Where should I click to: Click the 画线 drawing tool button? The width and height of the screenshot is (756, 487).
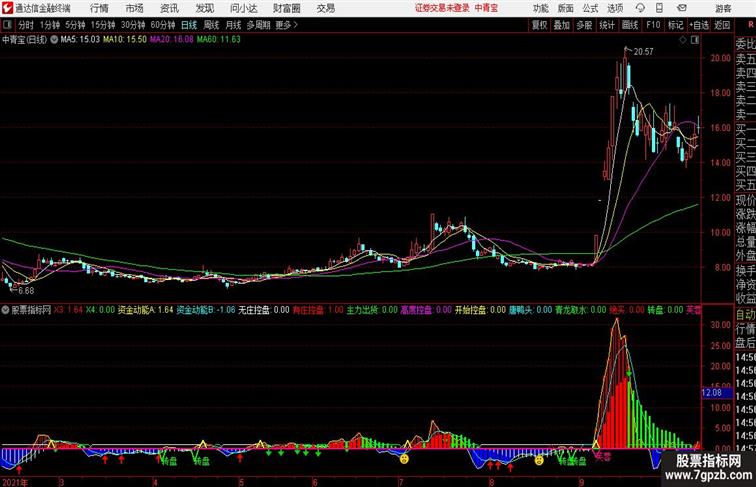630,25
